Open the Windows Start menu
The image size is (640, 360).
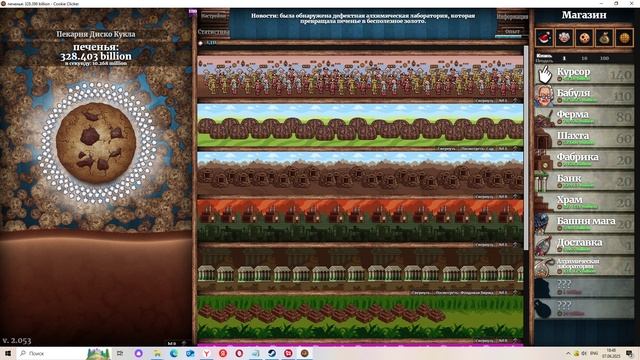point(7,353)
